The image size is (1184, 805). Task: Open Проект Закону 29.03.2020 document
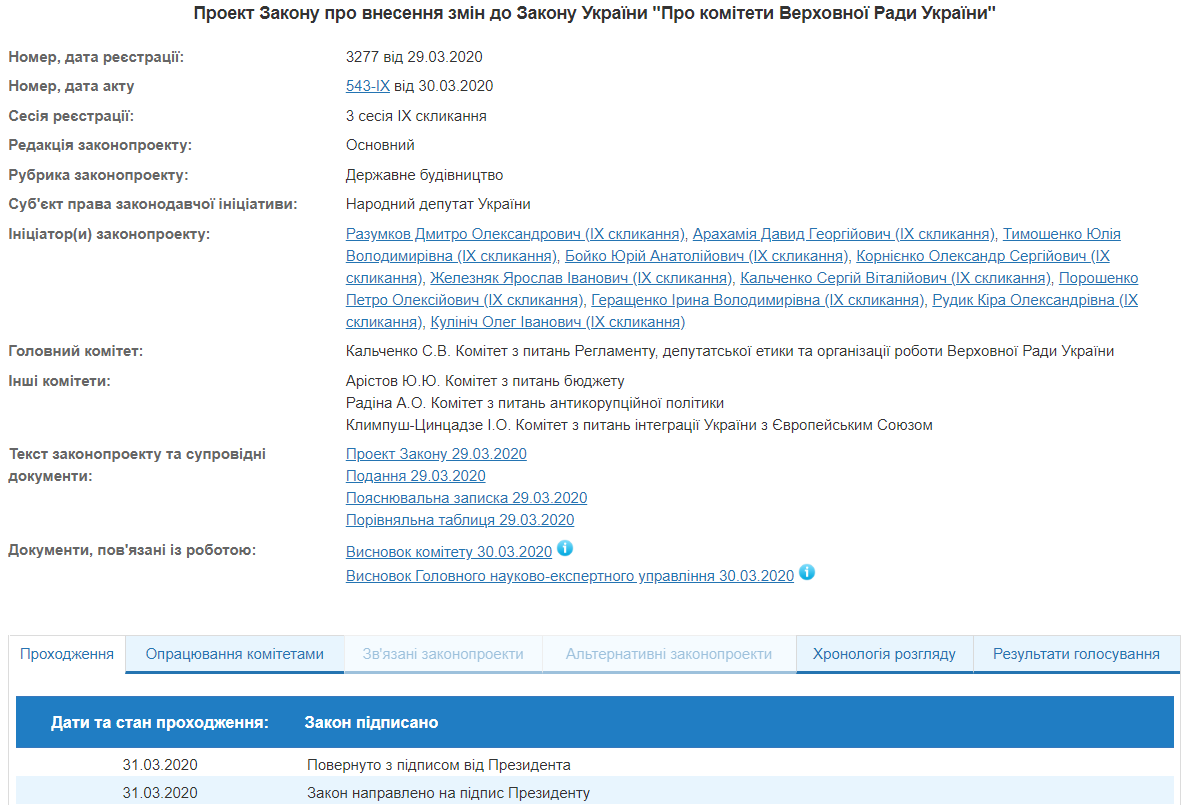(436, 454)
